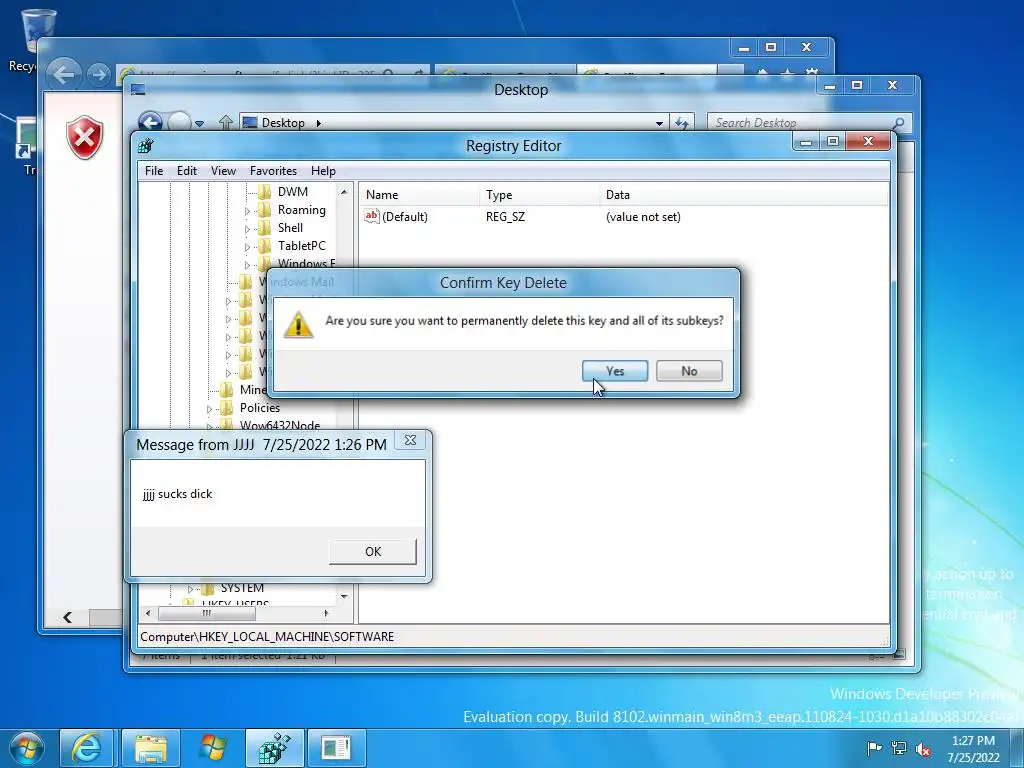This screenshot has width=1024, height=768.
Task: Click the warning icon in Confirm Key Delete
Action: point(298,324)
